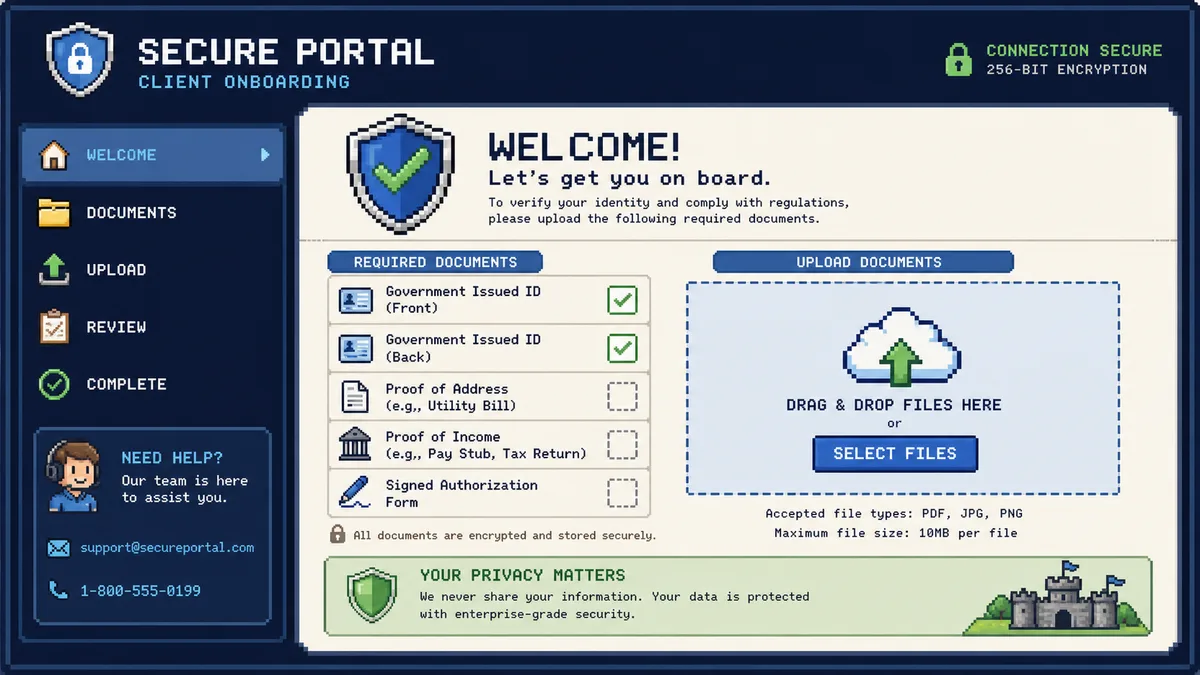Click the Drag & Drop Files Here zone
Screen dimensions: 1200x675
point(902,388)
